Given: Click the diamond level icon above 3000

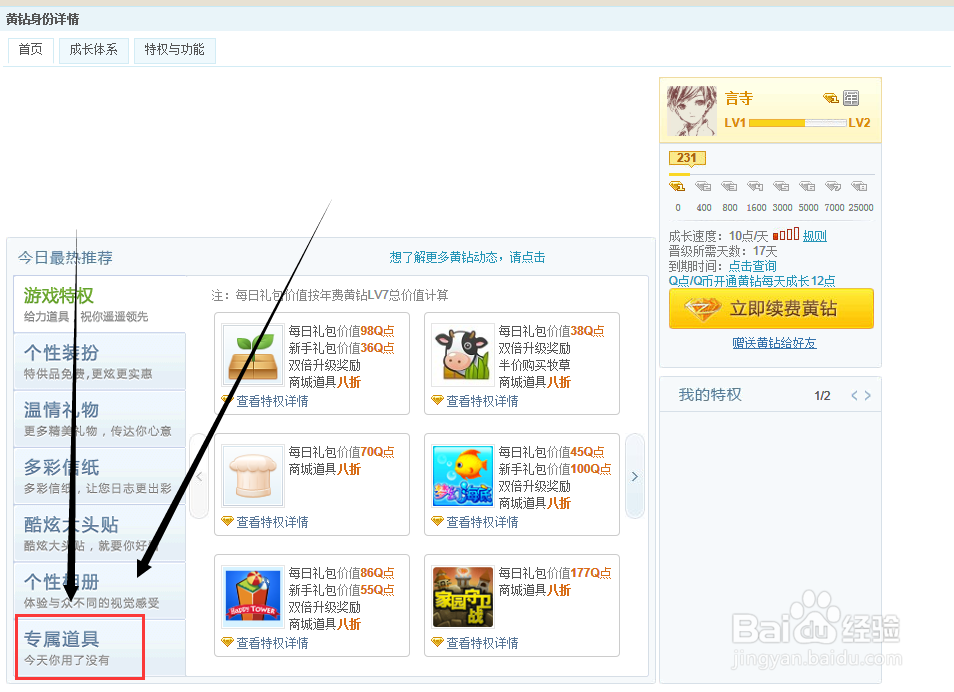Looking at the screenshot, I should (x=782, y=186).
